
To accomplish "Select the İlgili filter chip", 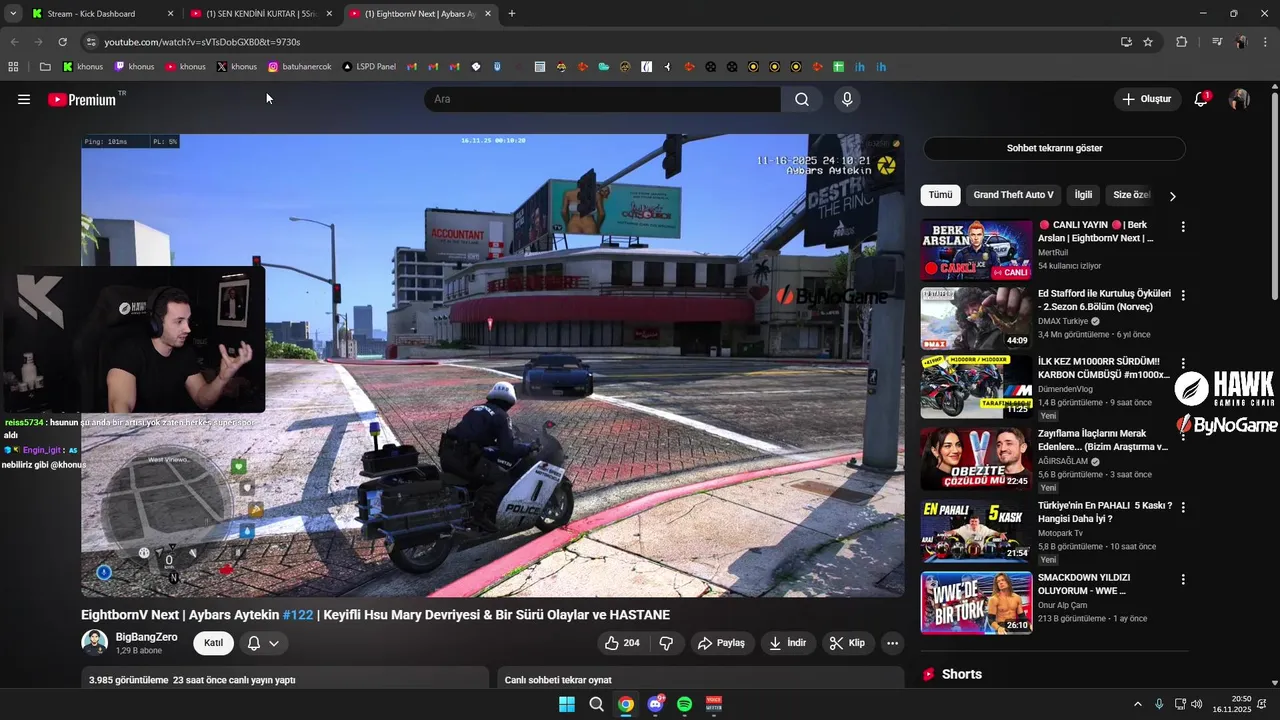I will [1083, 195].
